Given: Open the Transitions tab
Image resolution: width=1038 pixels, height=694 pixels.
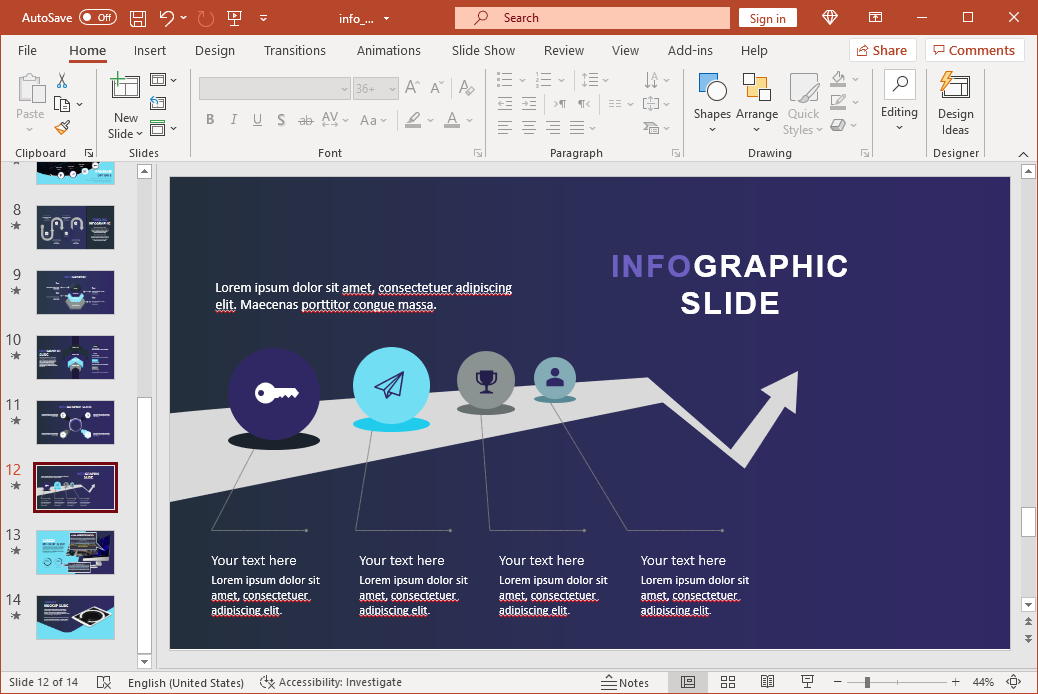Looking at the screenshot, I should tap(295, 50).
